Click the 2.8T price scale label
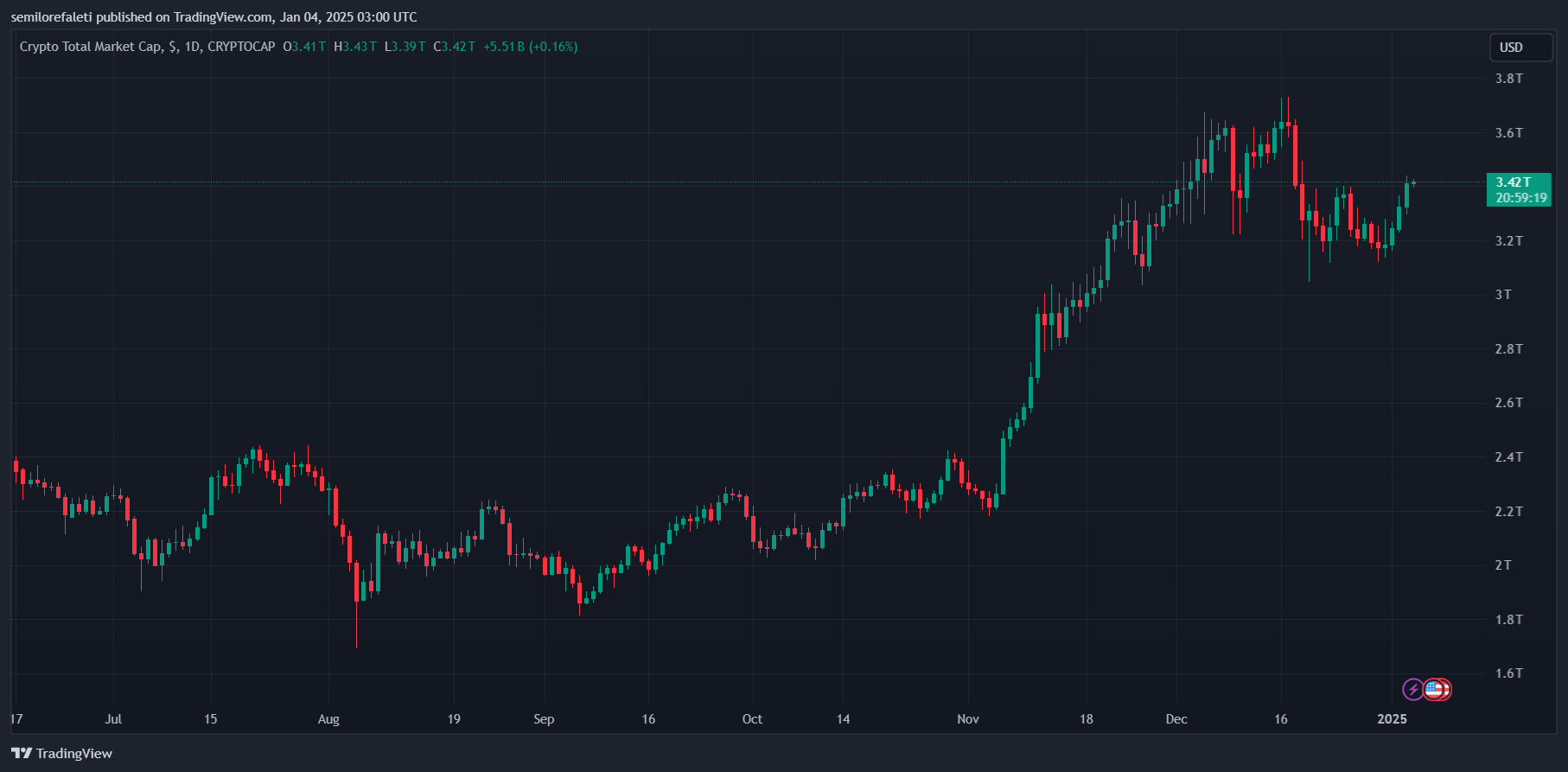This screenshot has height=772, width=1568. coord(1509,349)
